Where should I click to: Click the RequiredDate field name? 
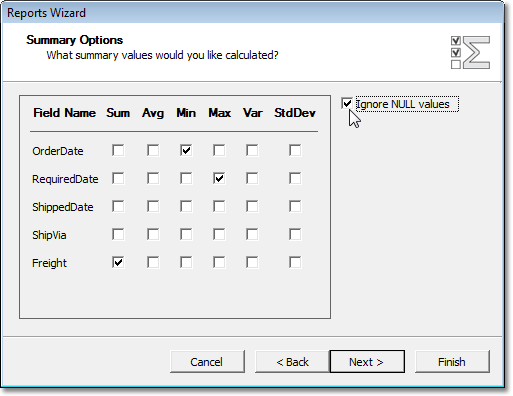click(65, 179)
